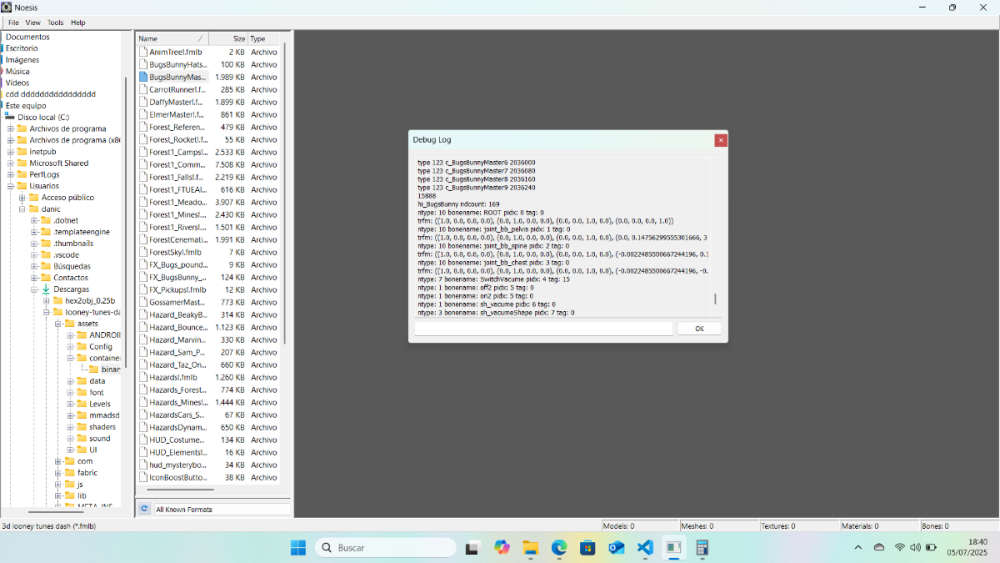
Task: Click the refresh icon beside All Known Formats
Action: point(144,509)
